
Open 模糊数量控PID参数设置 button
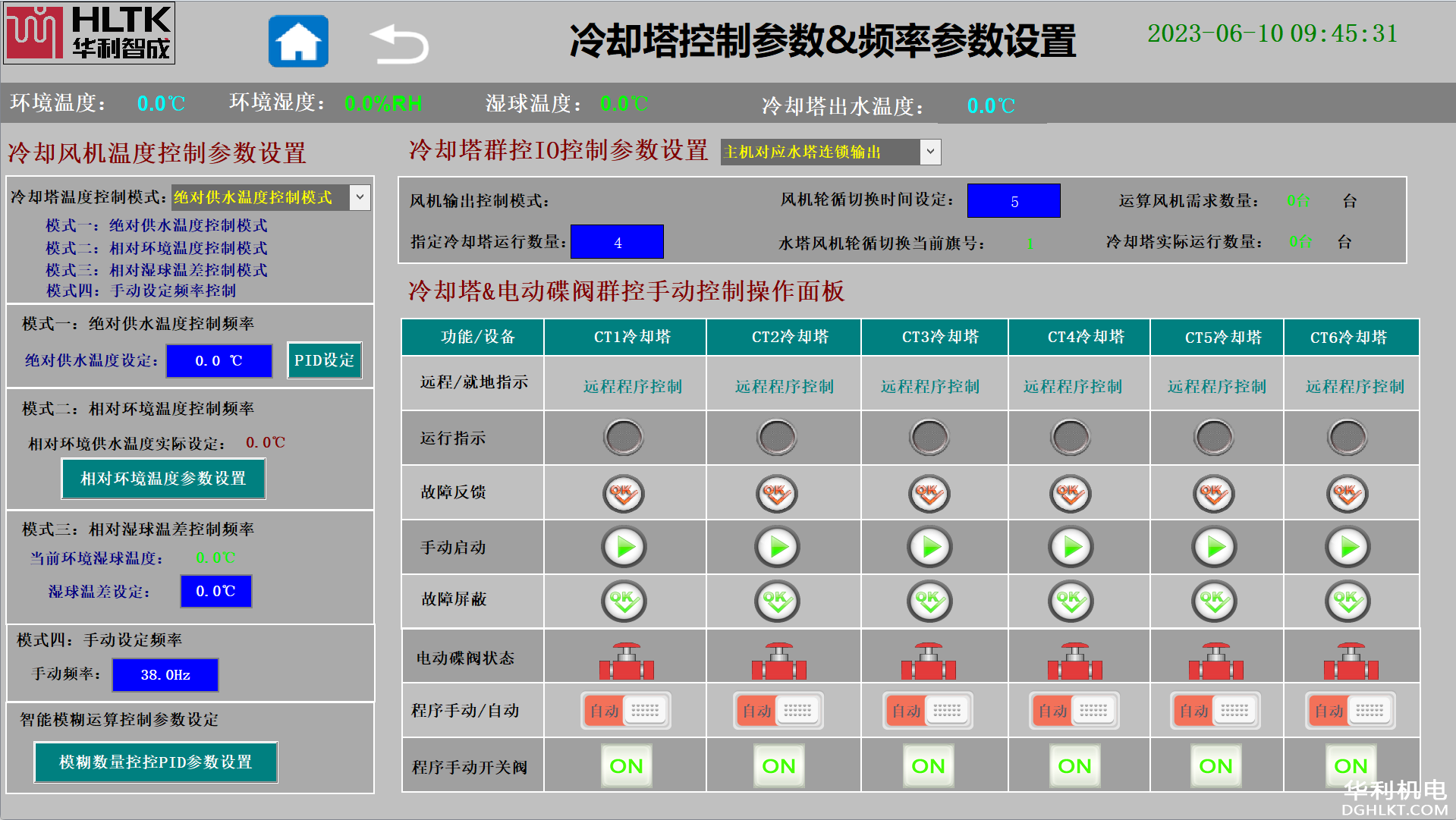(156, 762)
